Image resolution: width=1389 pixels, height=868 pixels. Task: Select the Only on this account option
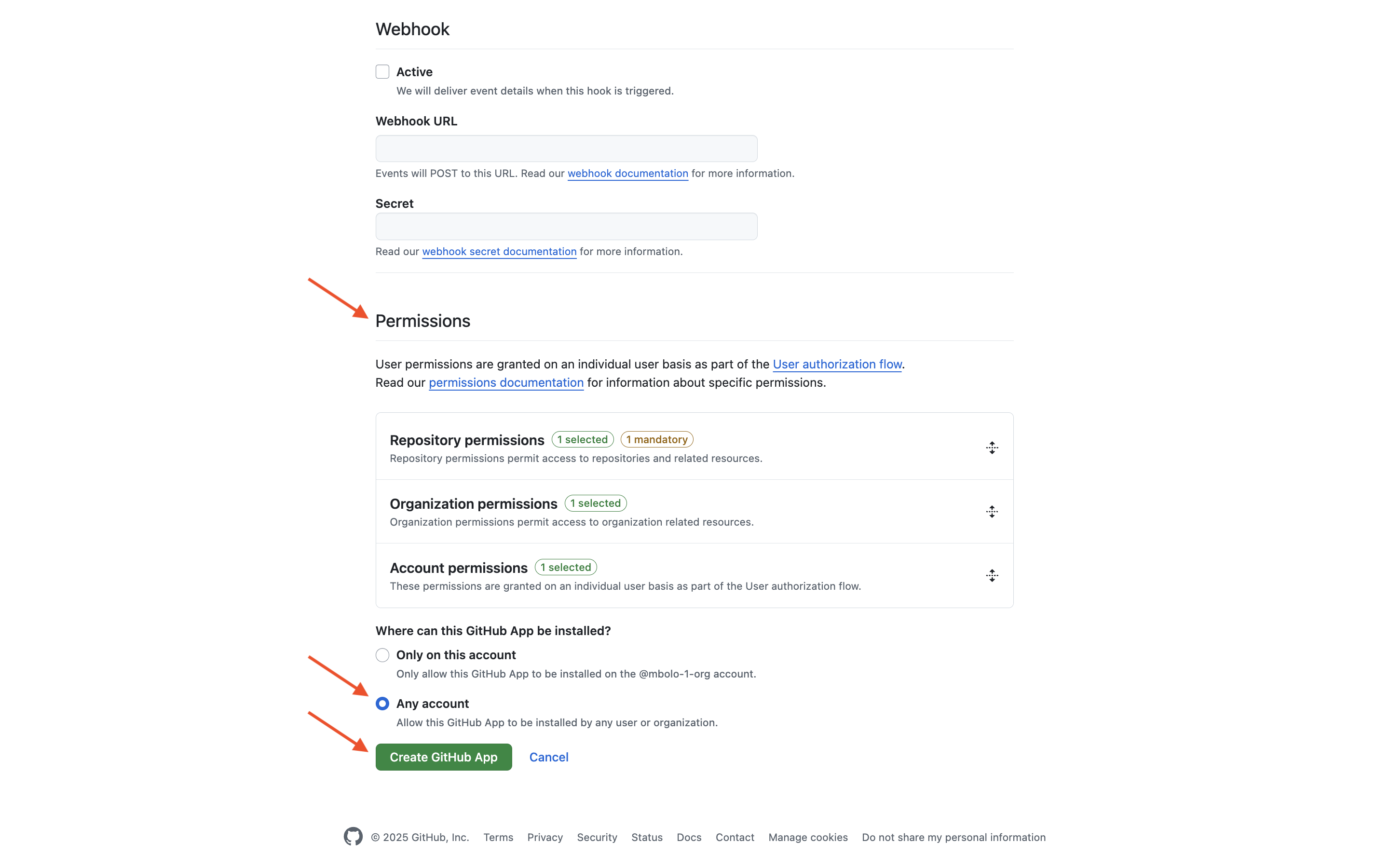point(382,654)
